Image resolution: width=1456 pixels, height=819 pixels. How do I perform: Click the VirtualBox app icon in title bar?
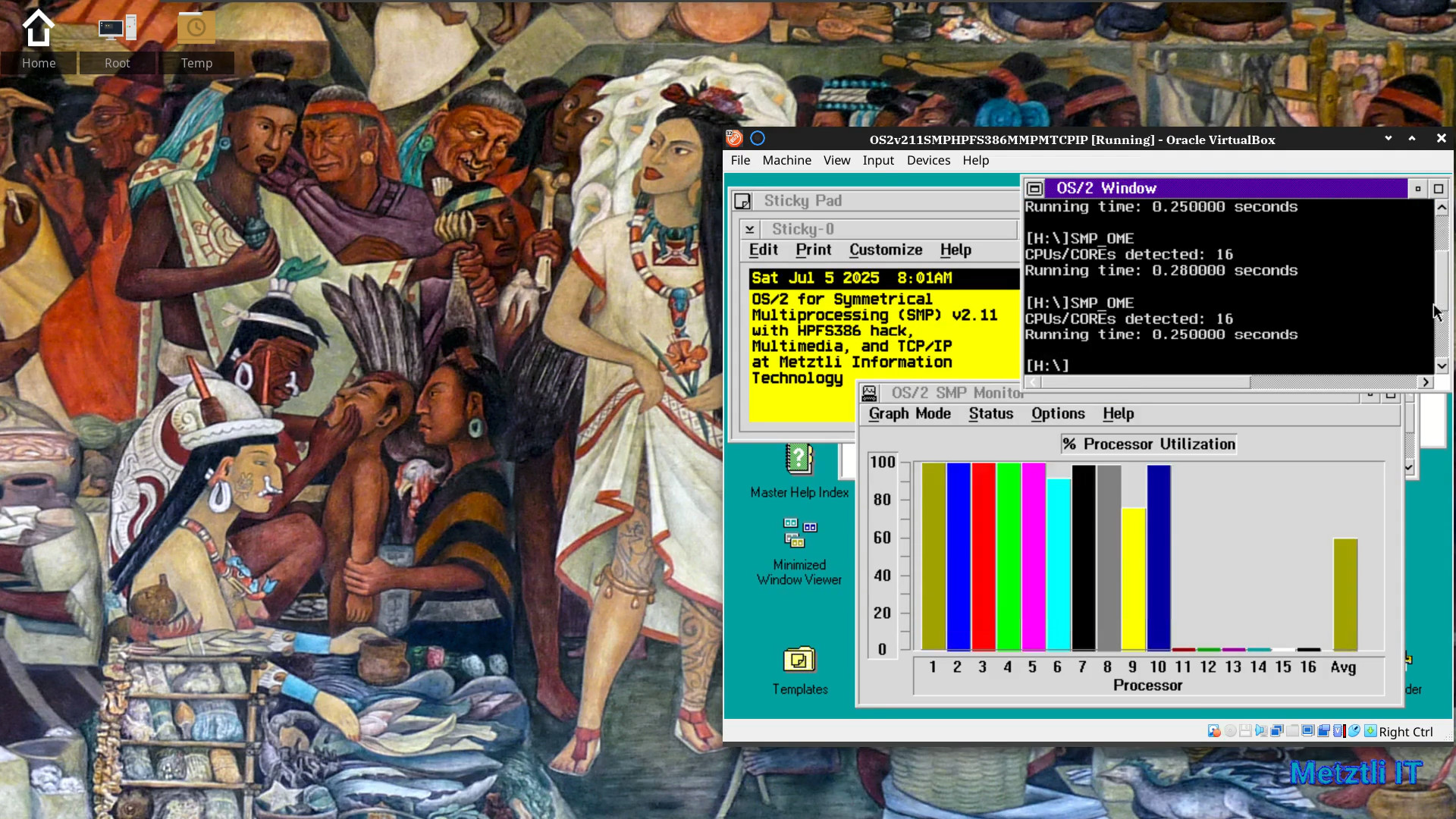pos(733,138)
